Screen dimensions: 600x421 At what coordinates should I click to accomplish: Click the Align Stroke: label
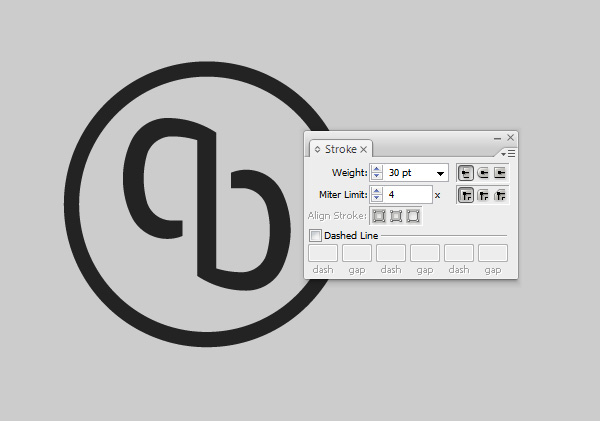[337, 216]
